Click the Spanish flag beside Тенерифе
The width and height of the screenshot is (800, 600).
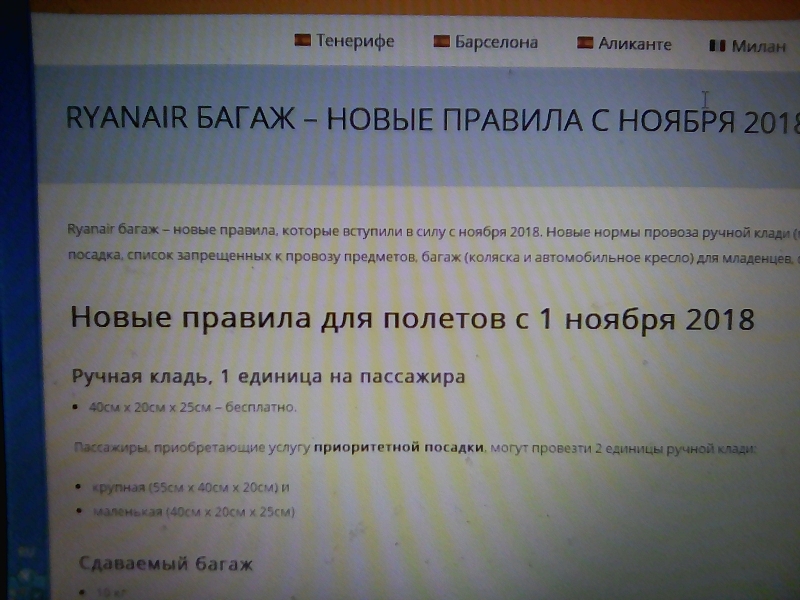click(x=303, y=40)
